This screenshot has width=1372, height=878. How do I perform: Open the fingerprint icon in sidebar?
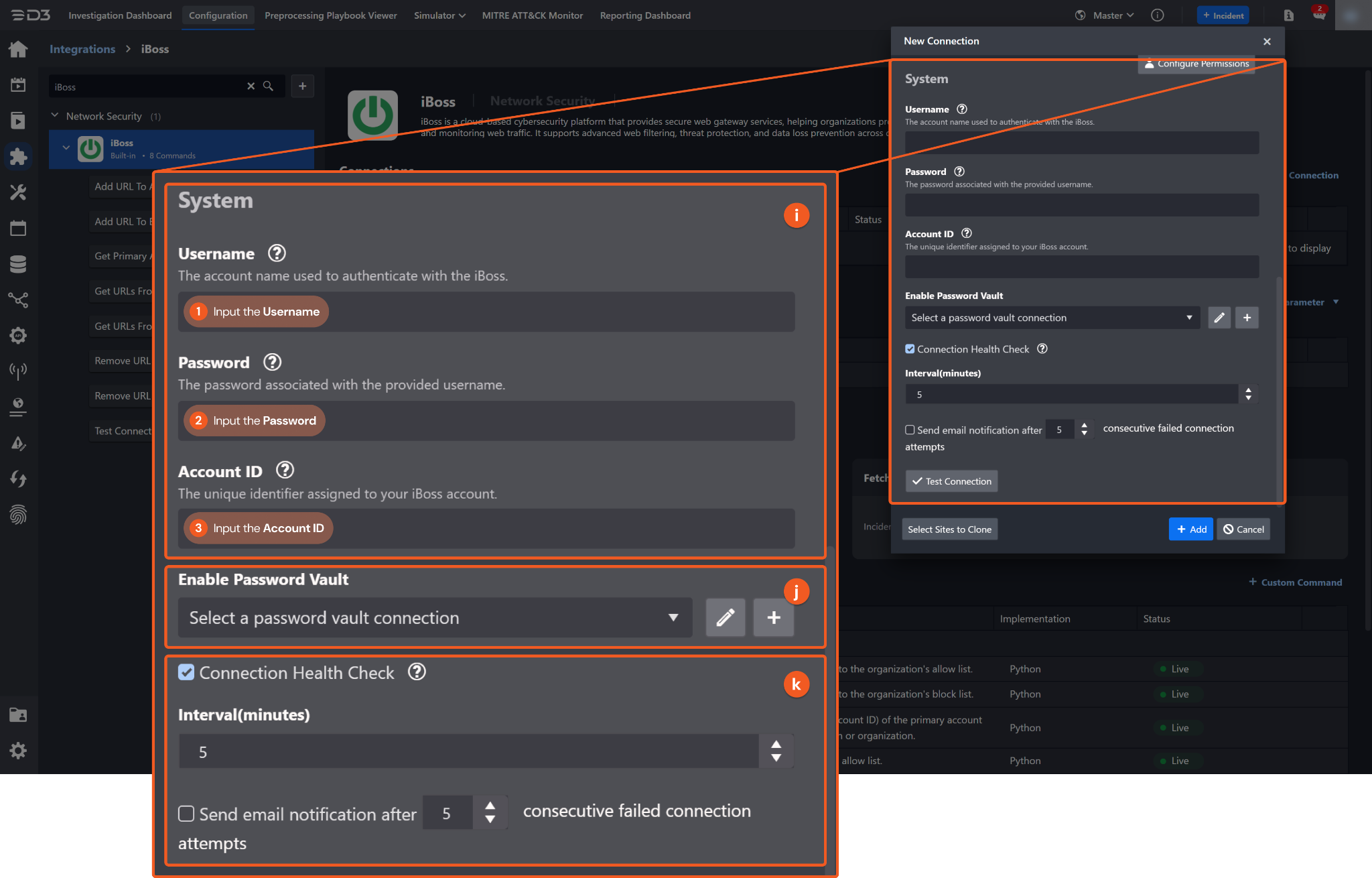pyautogui.click(x=18, y=515)
